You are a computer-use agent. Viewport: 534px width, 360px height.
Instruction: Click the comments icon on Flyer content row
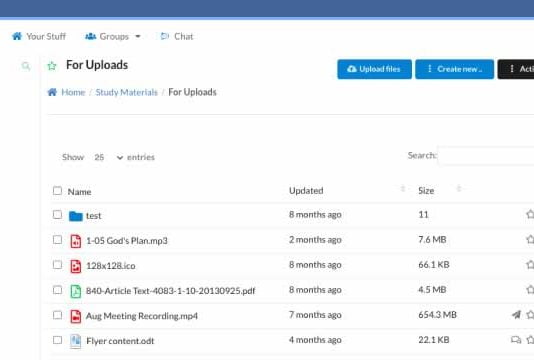pyautogui.click(x=516, y=340)
